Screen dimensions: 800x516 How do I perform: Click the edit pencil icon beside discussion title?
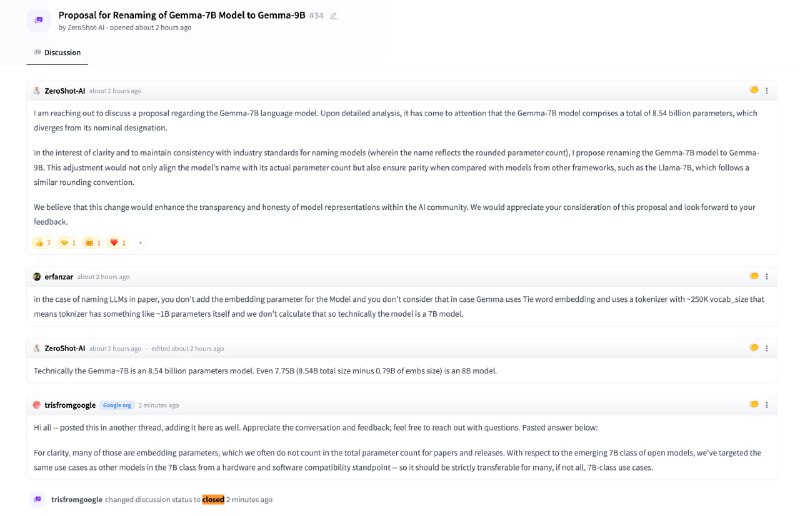(x=333, y=16)
